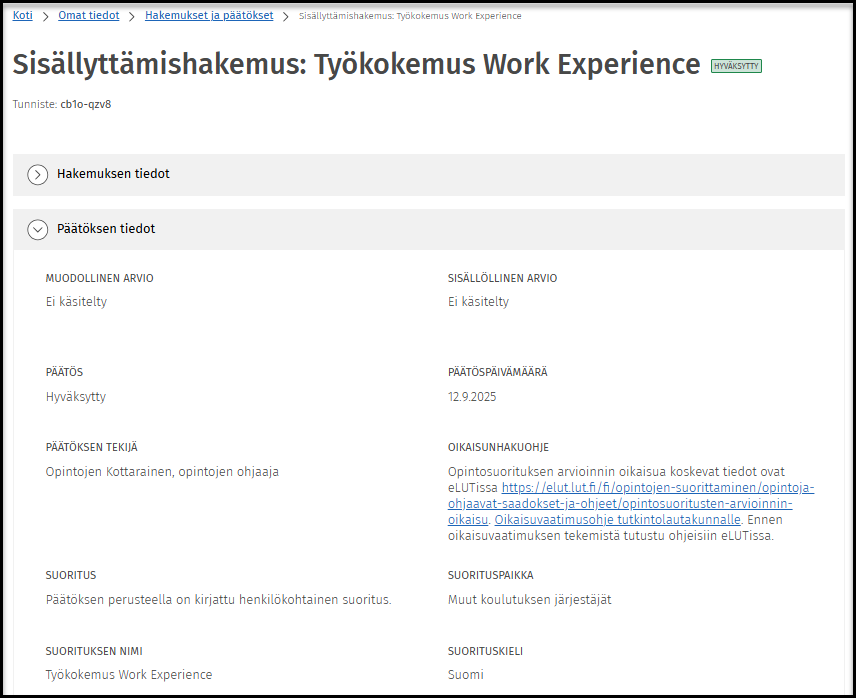856x698 pixels.
Task: Click the current page breadcrumb text
Action: pos(410,16)
